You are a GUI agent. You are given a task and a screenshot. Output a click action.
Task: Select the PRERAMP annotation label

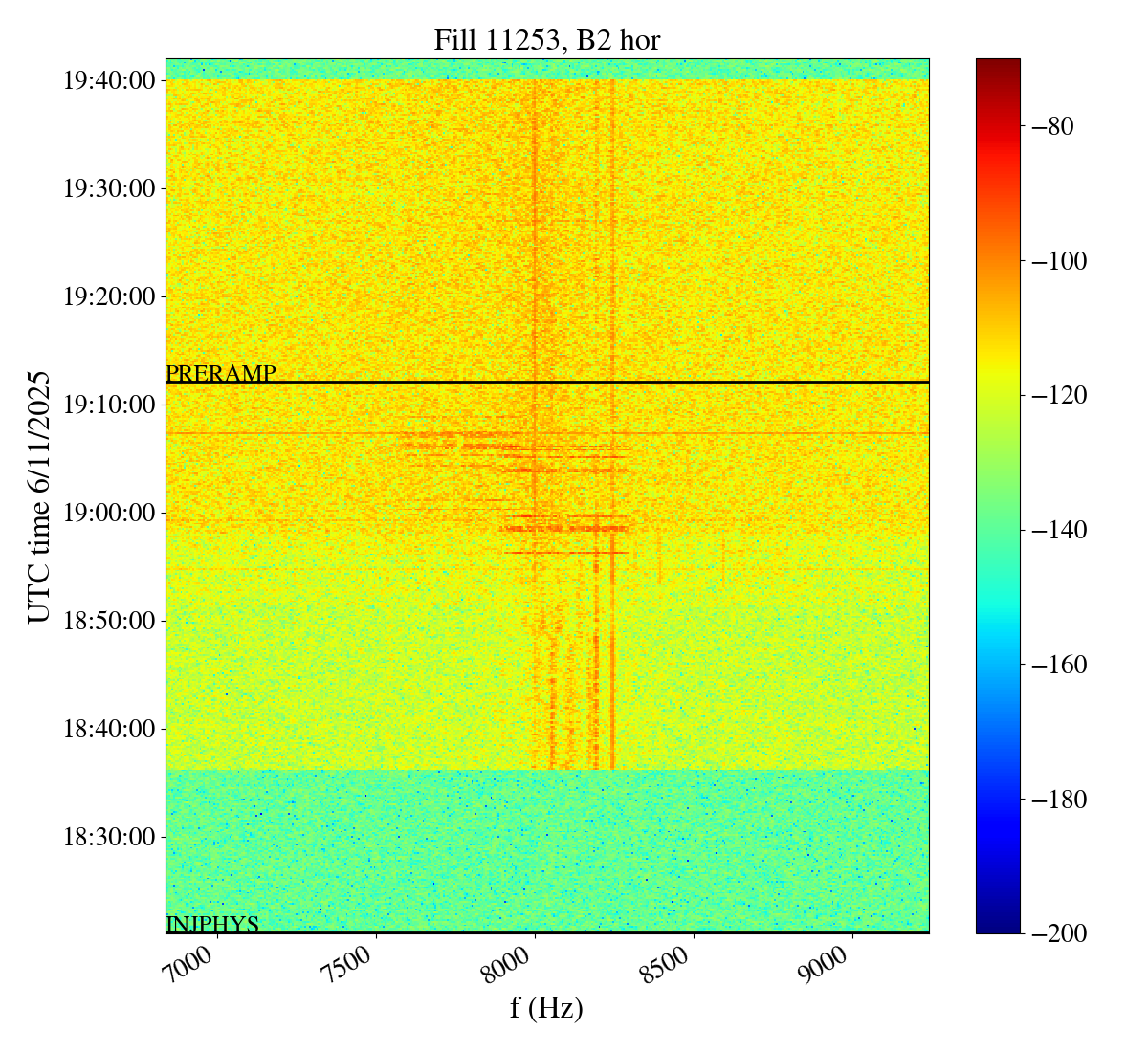click(x=221, y=373)
